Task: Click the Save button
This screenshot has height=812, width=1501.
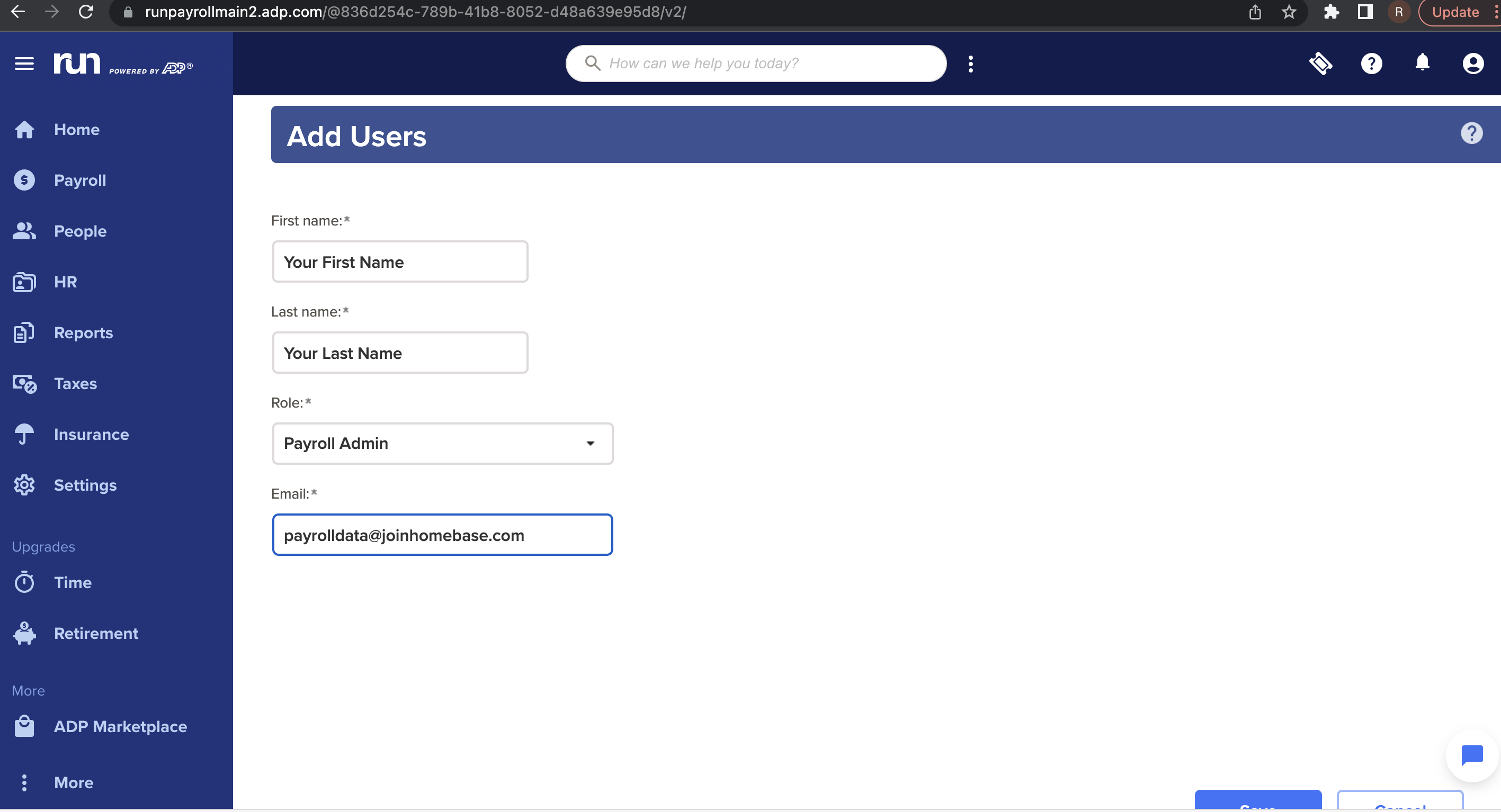Action: 1257,801
